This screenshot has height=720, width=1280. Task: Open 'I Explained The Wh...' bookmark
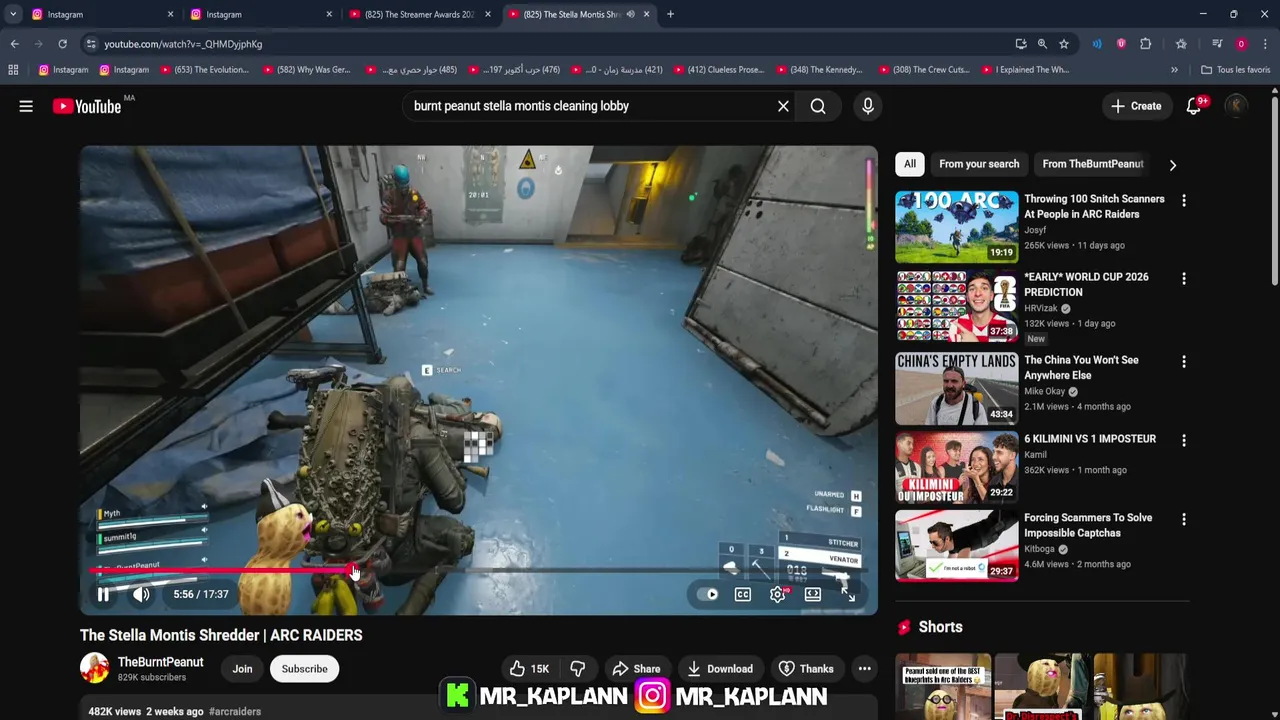point(1024,70)
